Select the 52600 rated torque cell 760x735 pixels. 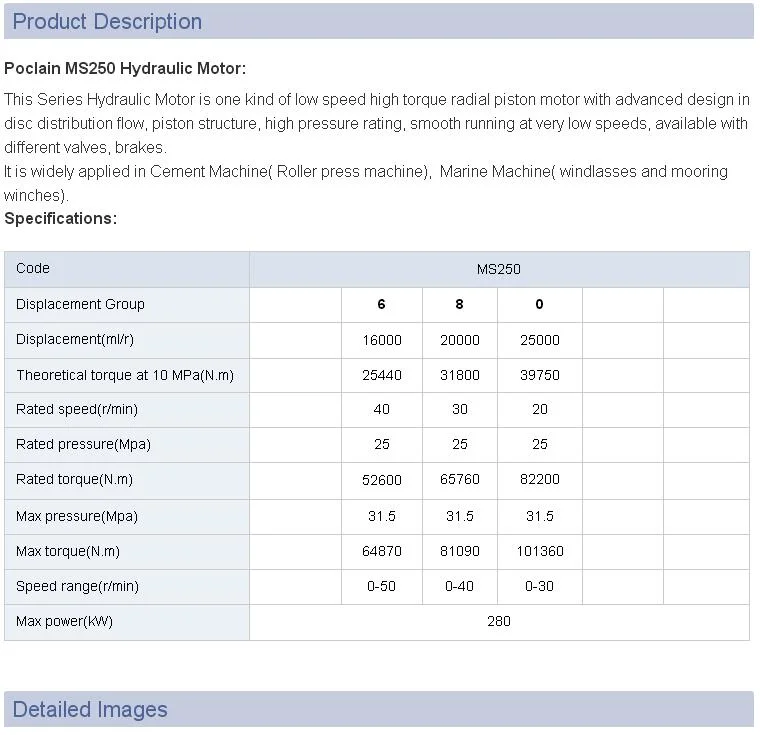click(382, 480)
